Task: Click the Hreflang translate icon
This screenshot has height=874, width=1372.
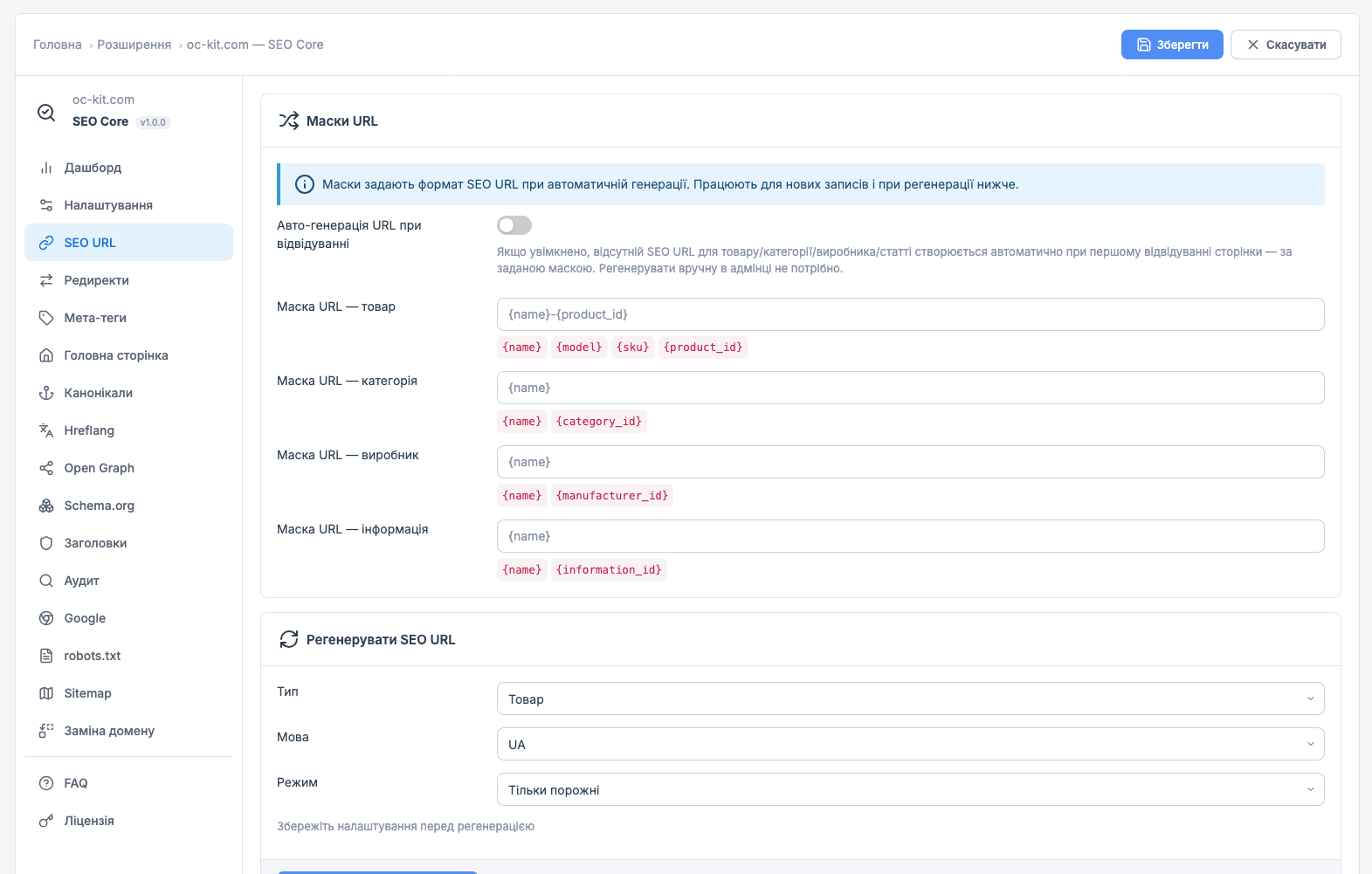Action: pos(46,430)
